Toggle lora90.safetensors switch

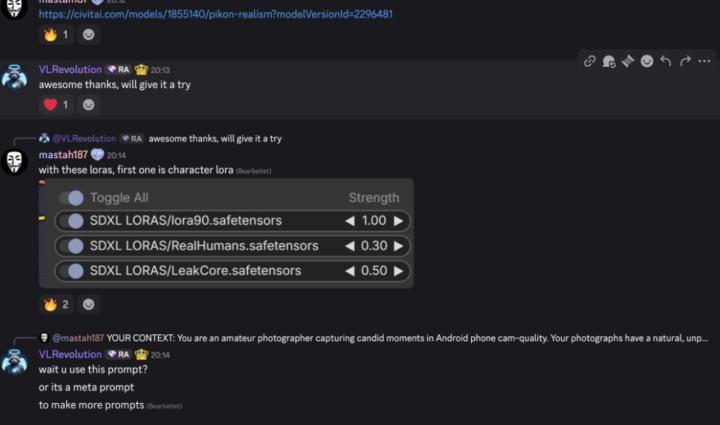coord(72,221)
